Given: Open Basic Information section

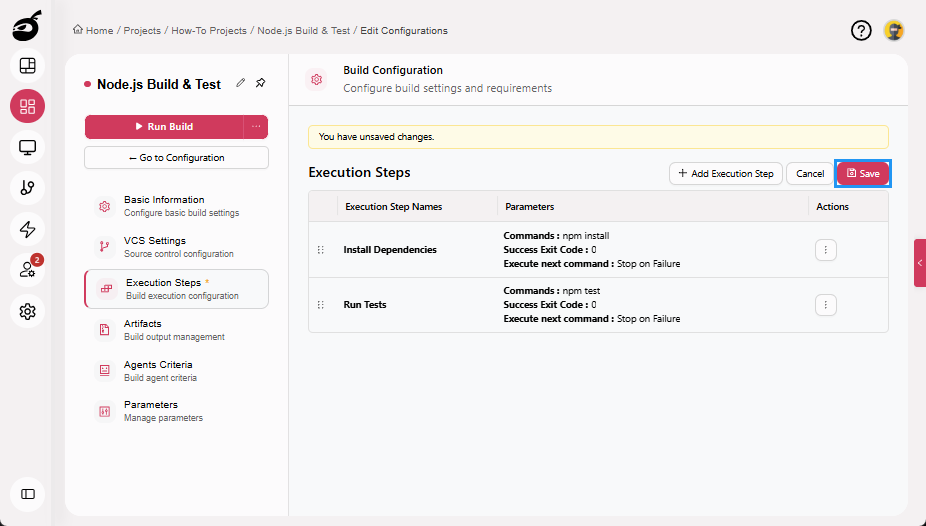Looking at the screenshot, I should coord(177,206).
